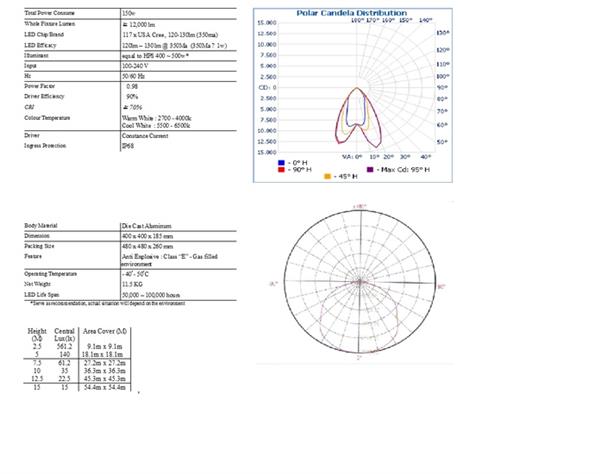
Task: Click the 'Net Weight' label
Action: pyautogui.click(x=37, y=284)
